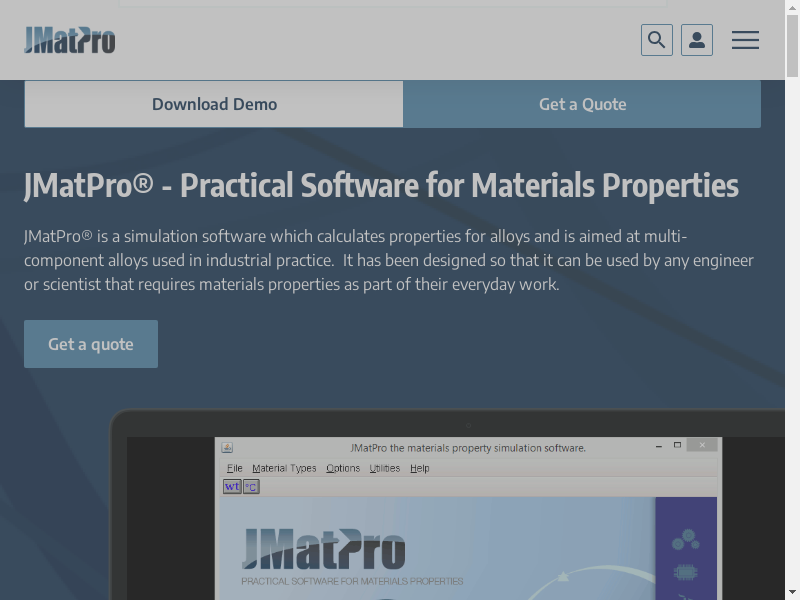Click the chip icon in the purple sidebar

point(686,574)
